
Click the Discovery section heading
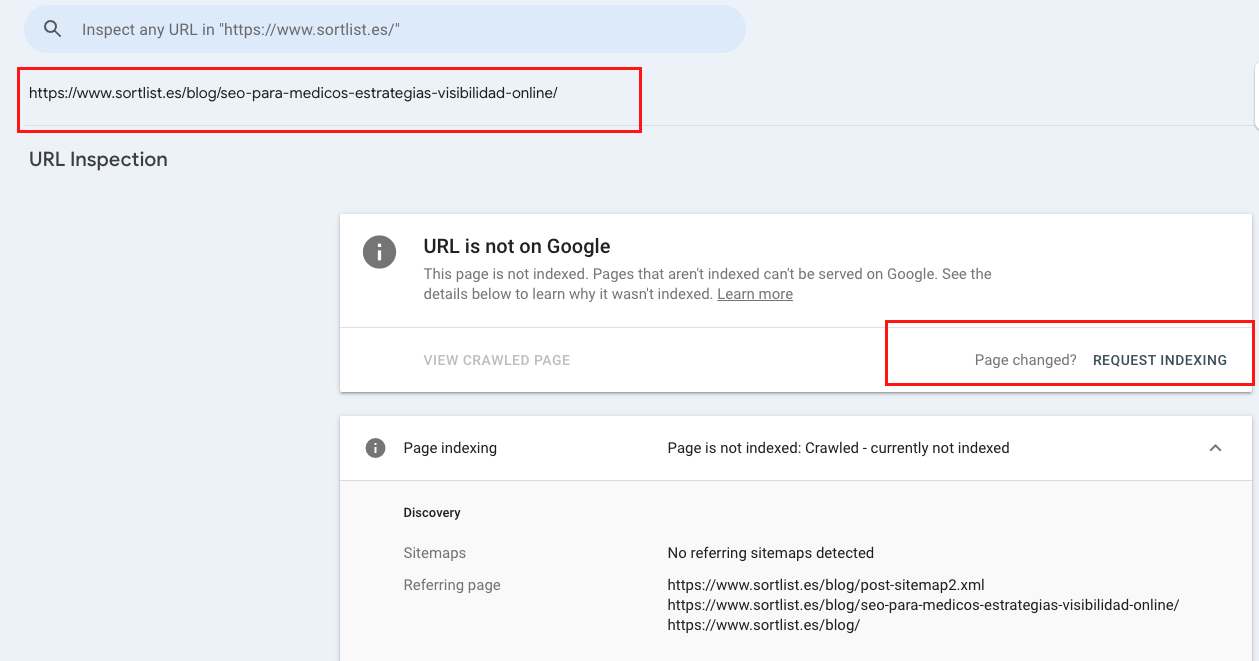coord(432,513)
